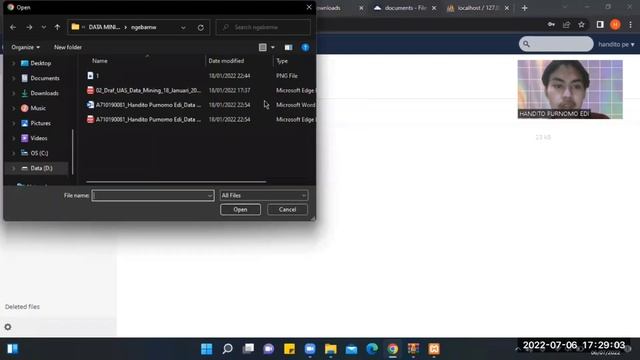The image size is (640, 360).
Task: Expand the Desktop tree node
Action: [13, 63]
